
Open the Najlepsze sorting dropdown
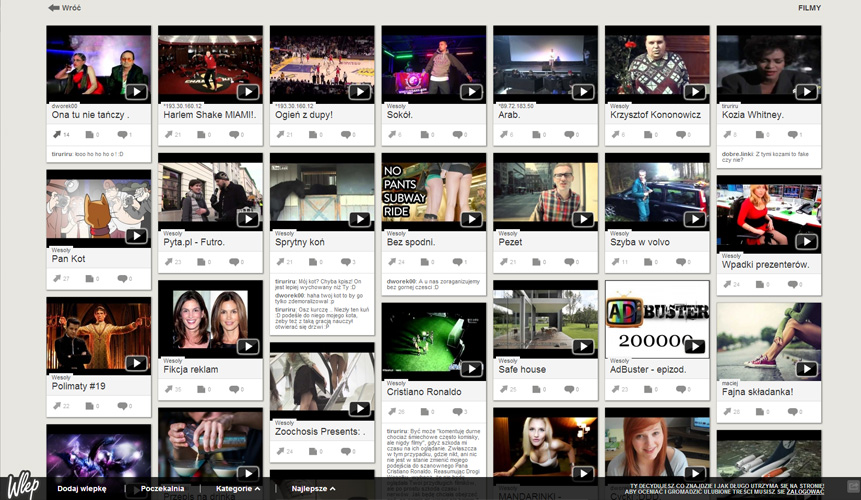point(313,488)
